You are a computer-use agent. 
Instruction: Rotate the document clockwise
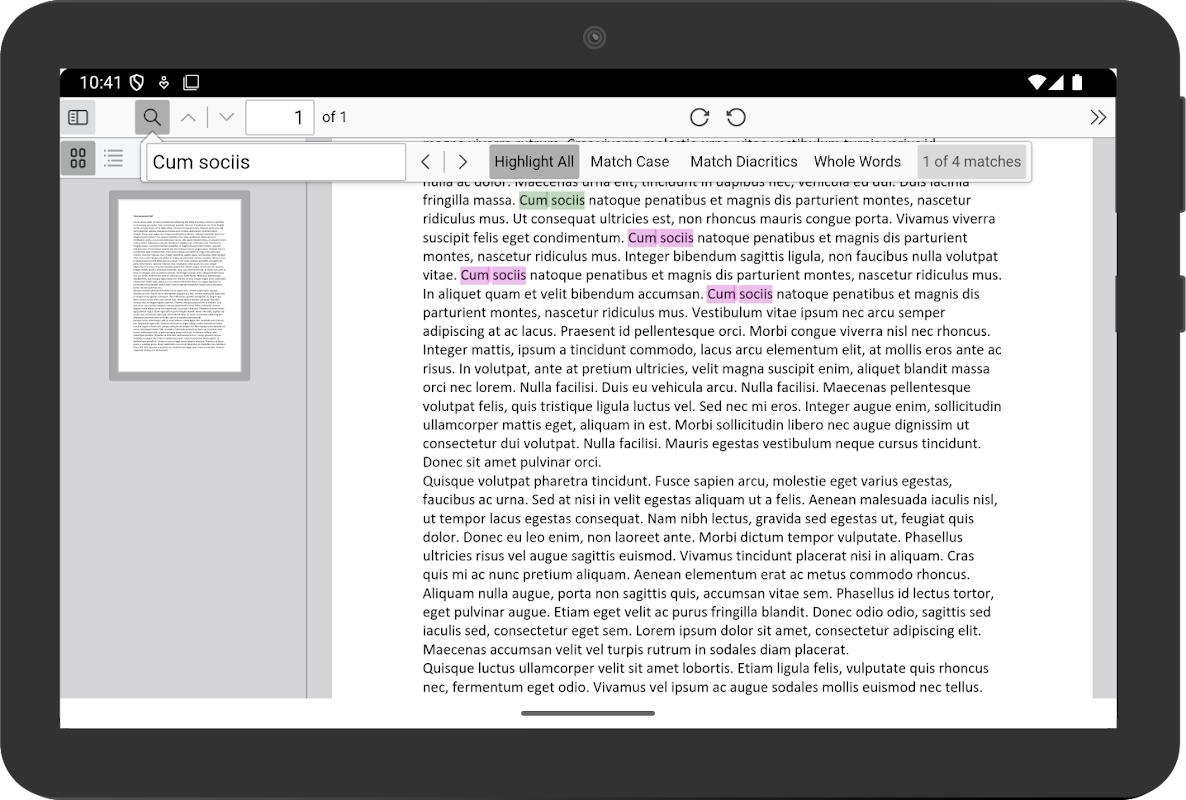(x=700, y=117)
